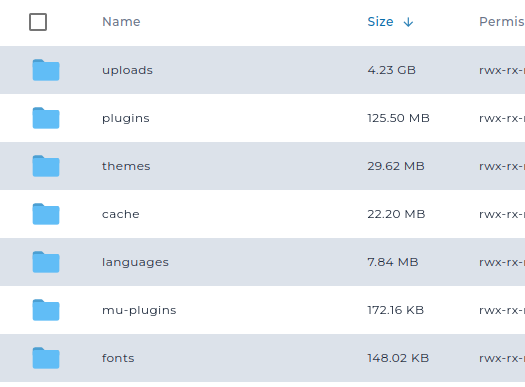Sort by the Size column header
Viewport: 525px width, 387px height.
(380, 22)
